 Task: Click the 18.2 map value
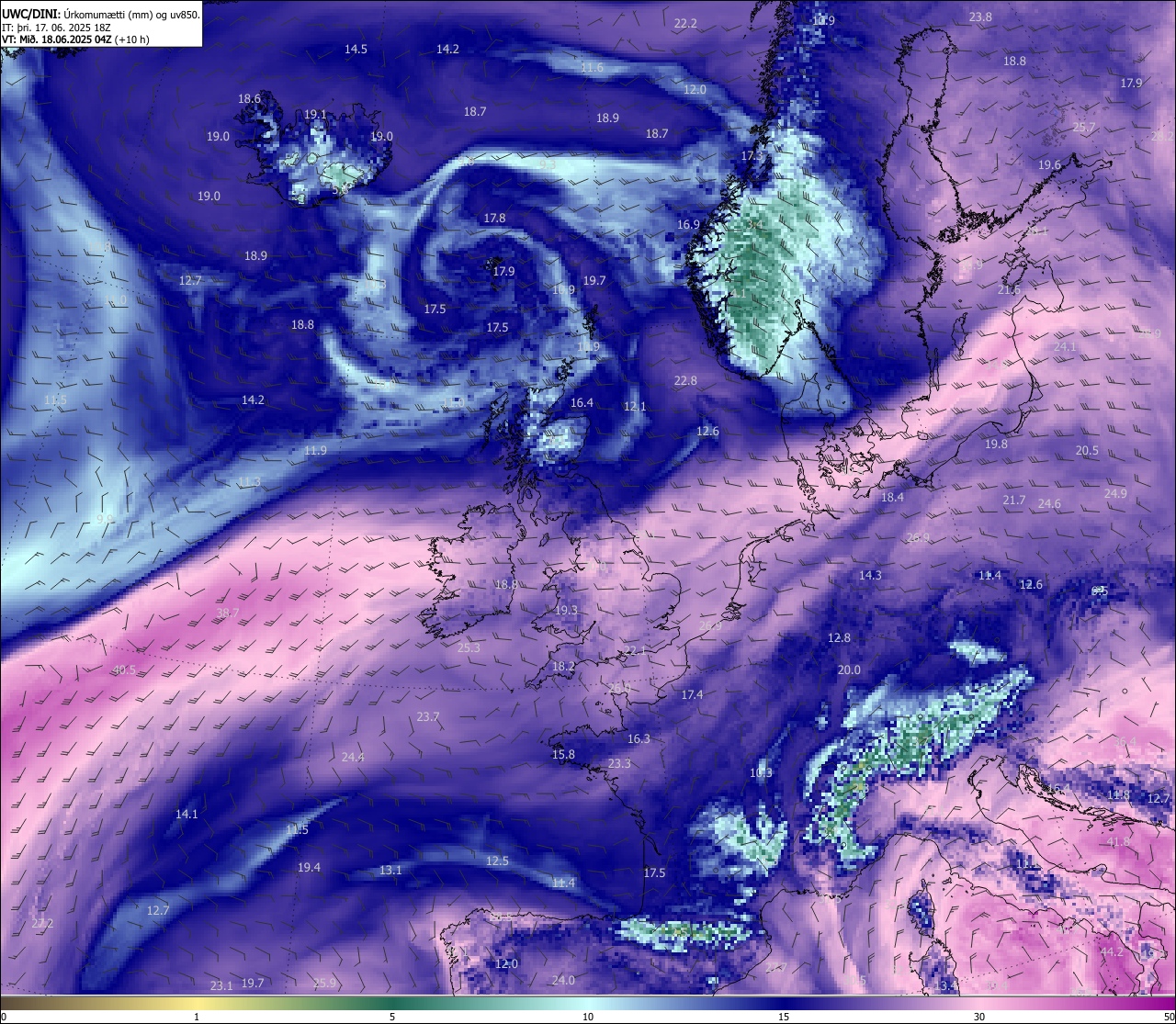click(563, 666)
